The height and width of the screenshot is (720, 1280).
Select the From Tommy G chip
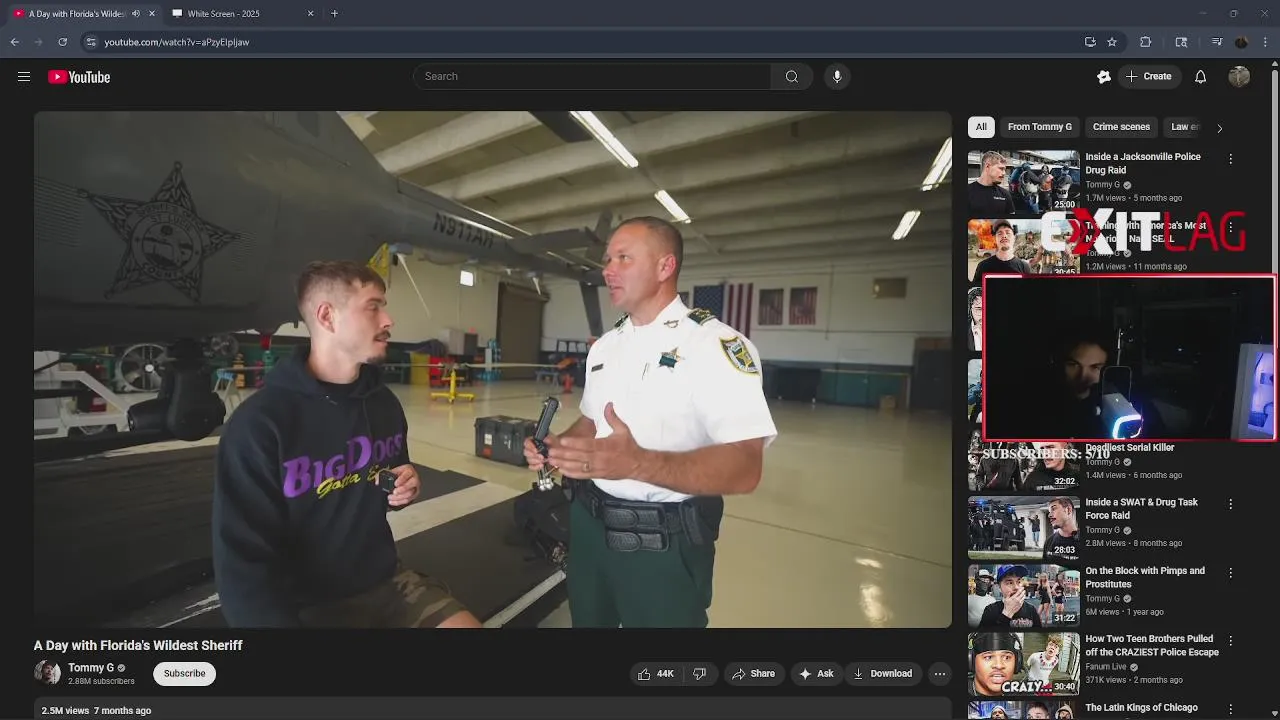1040,127
